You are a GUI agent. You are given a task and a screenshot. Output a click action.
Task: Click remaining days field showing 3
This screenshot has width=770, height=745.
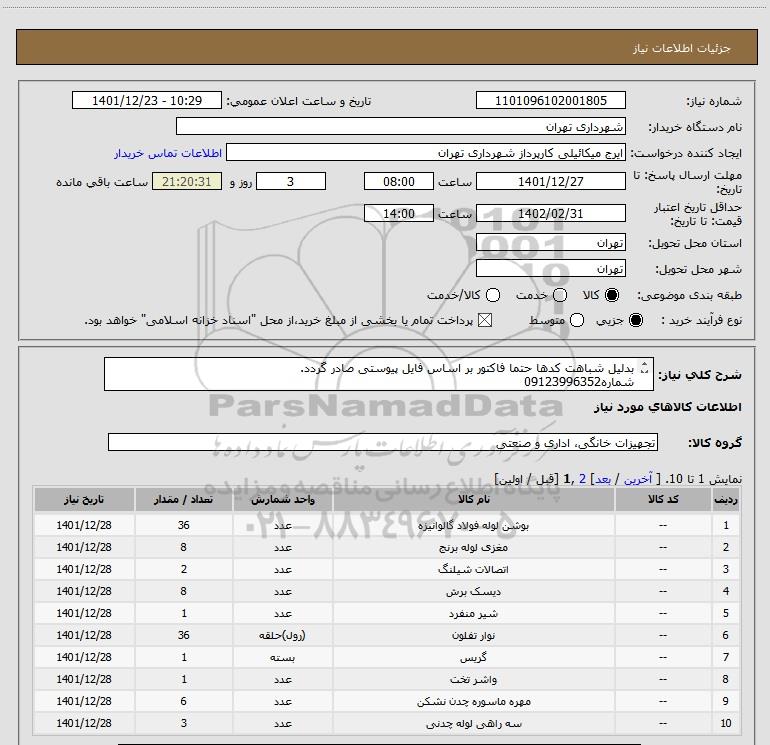click(291, 182)
